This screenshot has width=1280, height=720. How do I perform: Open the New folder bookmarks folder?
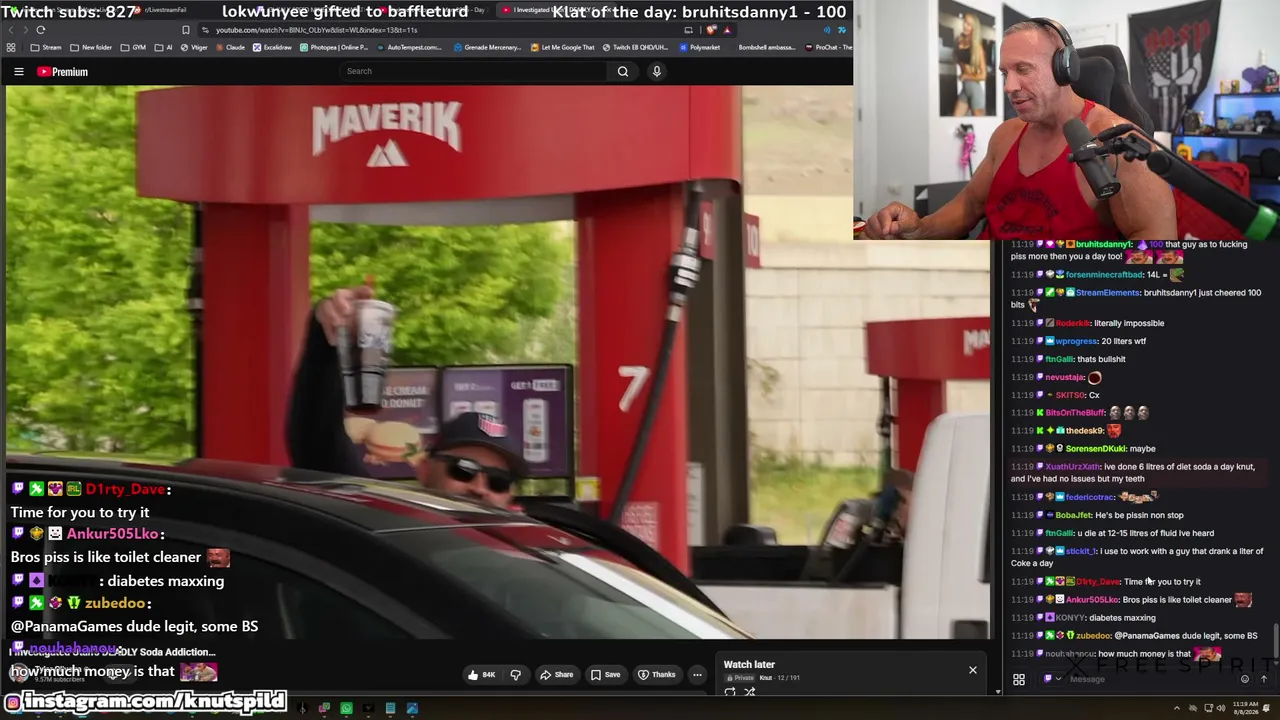pyautogui.click(x=91, y=47)
